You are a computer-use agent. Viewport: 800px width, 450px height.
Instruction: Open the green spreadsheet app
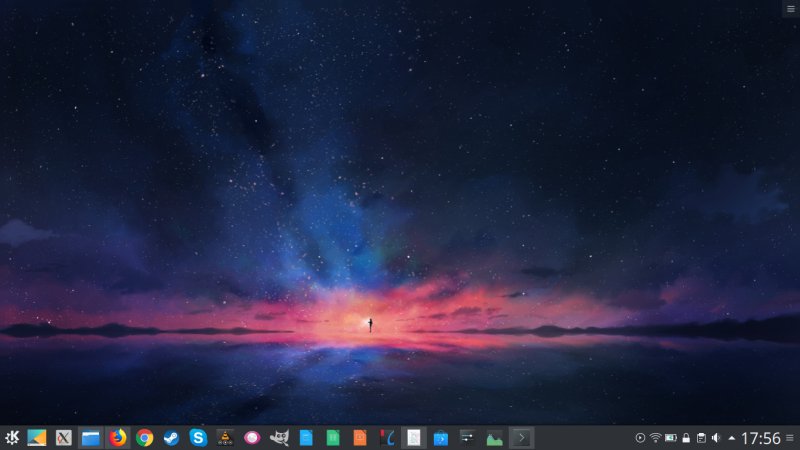(333, 438)
